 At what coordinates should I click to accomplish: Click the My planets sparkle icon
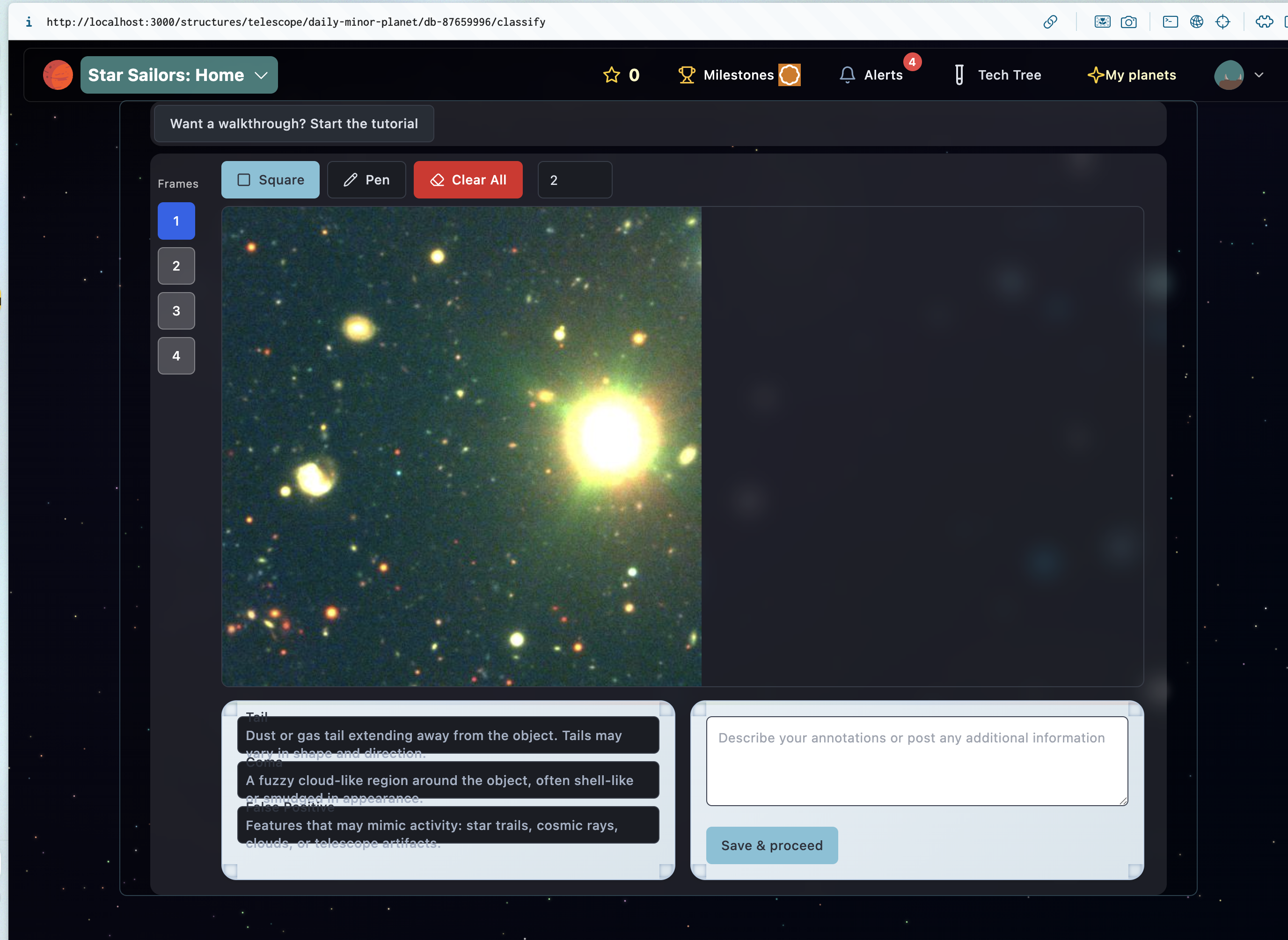coord(1095,75)
